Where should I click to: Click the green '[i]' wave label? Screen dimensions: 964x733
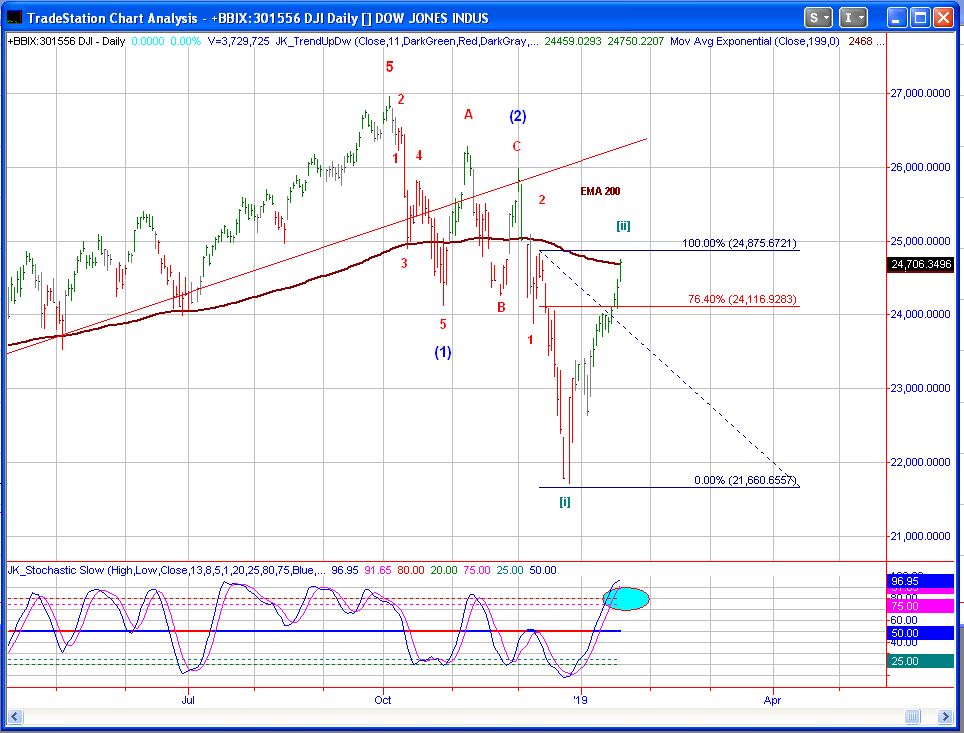click(x=565, y=502)
